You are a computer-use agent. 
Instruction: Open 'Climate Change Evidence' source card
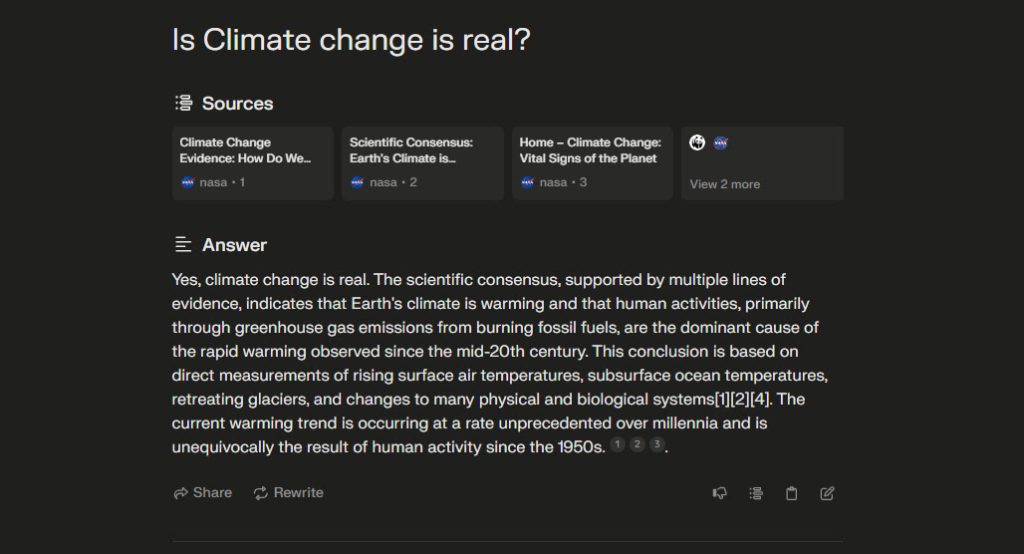(252, 163)
